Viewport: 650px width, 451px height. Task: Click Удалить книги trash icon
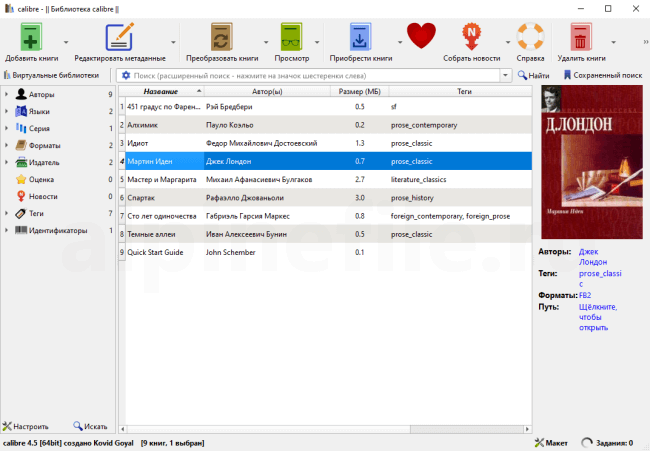click(581, 37)
